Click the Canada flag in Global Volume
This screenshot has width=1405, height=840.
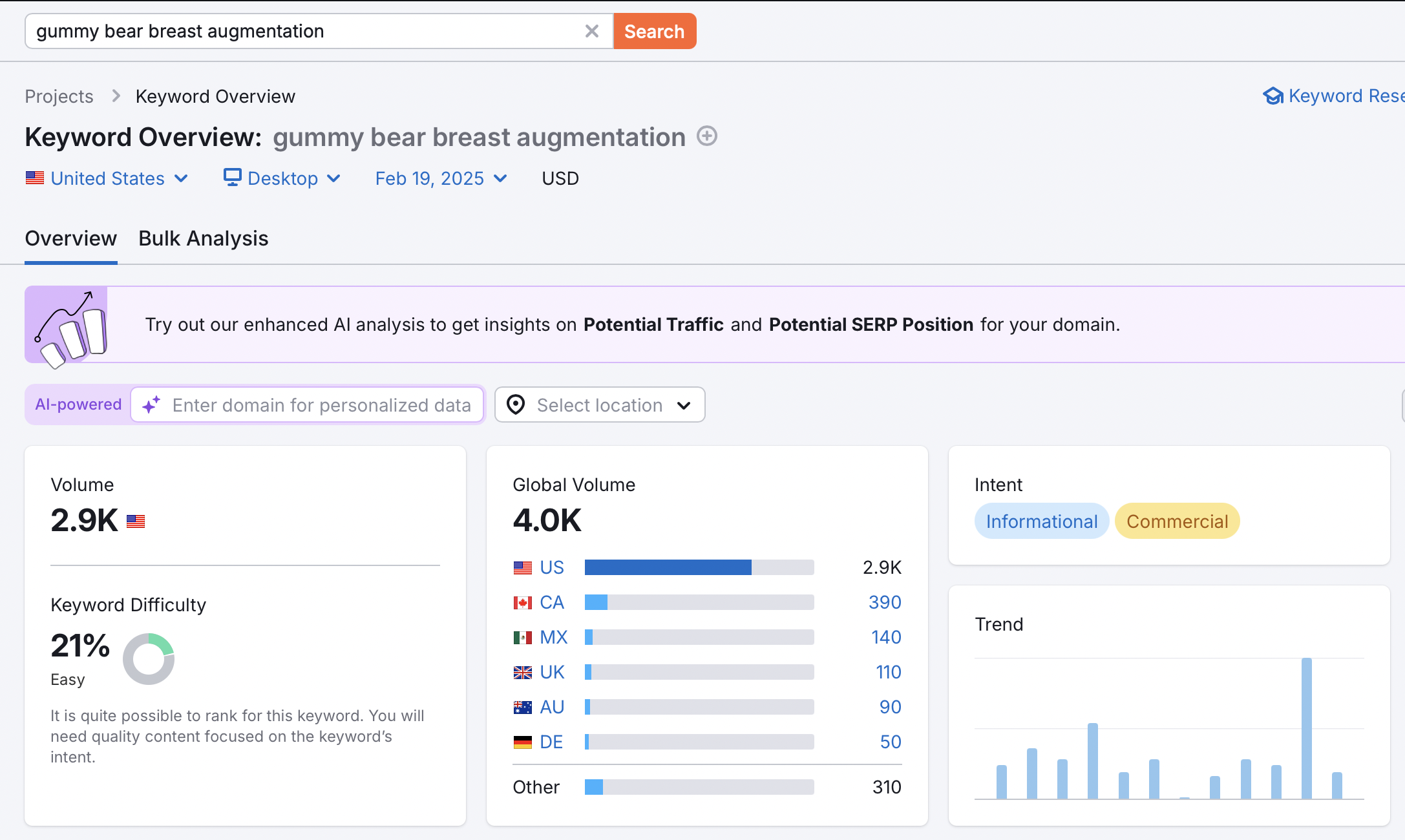click(x=522, y=602)
